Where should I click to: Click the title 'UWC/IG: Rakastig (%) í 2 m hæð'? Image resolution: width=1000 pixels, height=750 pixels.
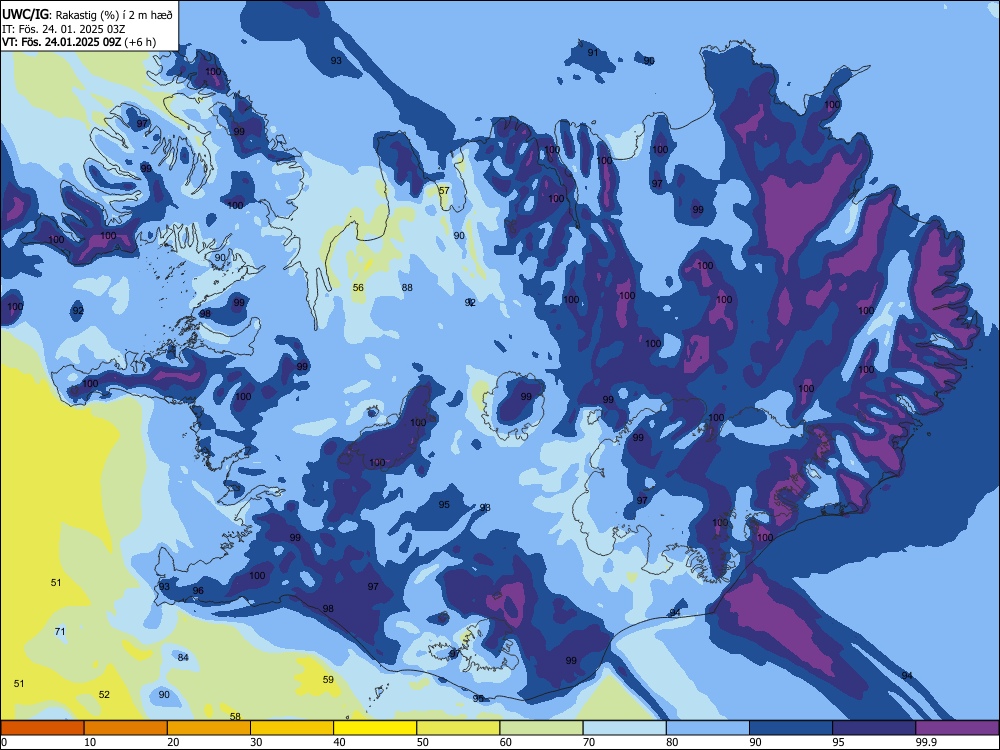87,14
